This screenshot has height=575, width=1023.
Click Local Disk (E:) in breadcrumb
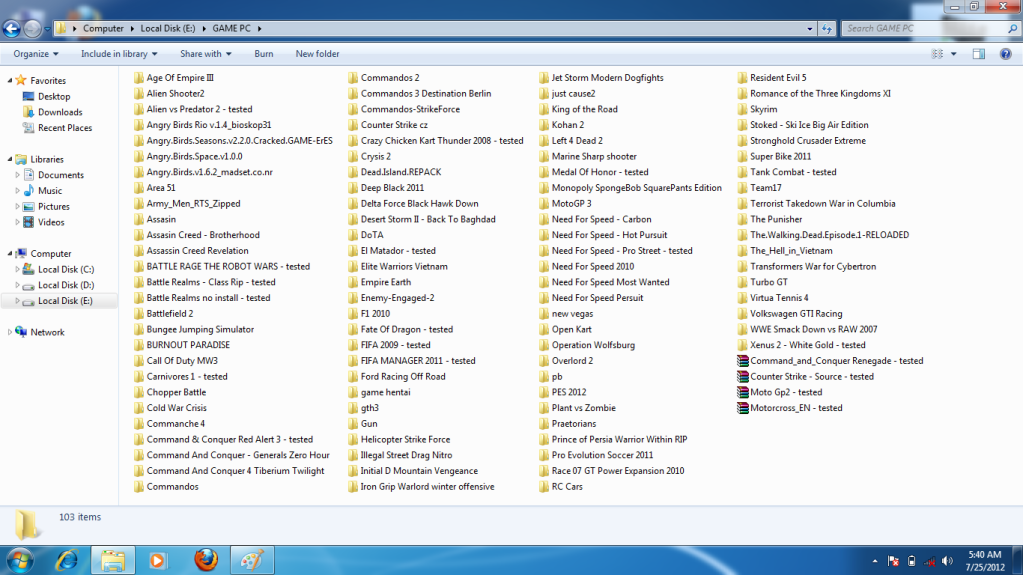(x=168, y=29)
